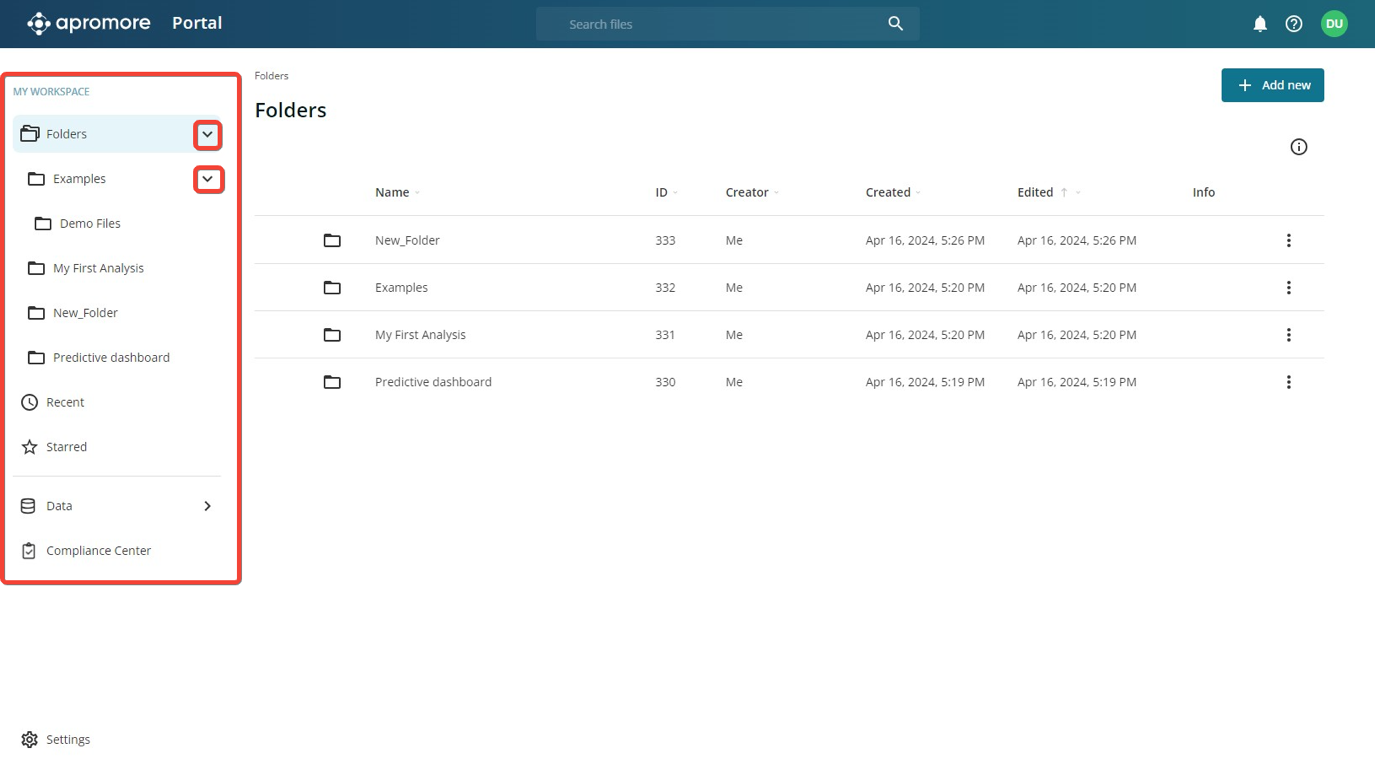The image size is (1375, 781).
Task: Select Demo Files in sidebar tree
Action: 90,223
